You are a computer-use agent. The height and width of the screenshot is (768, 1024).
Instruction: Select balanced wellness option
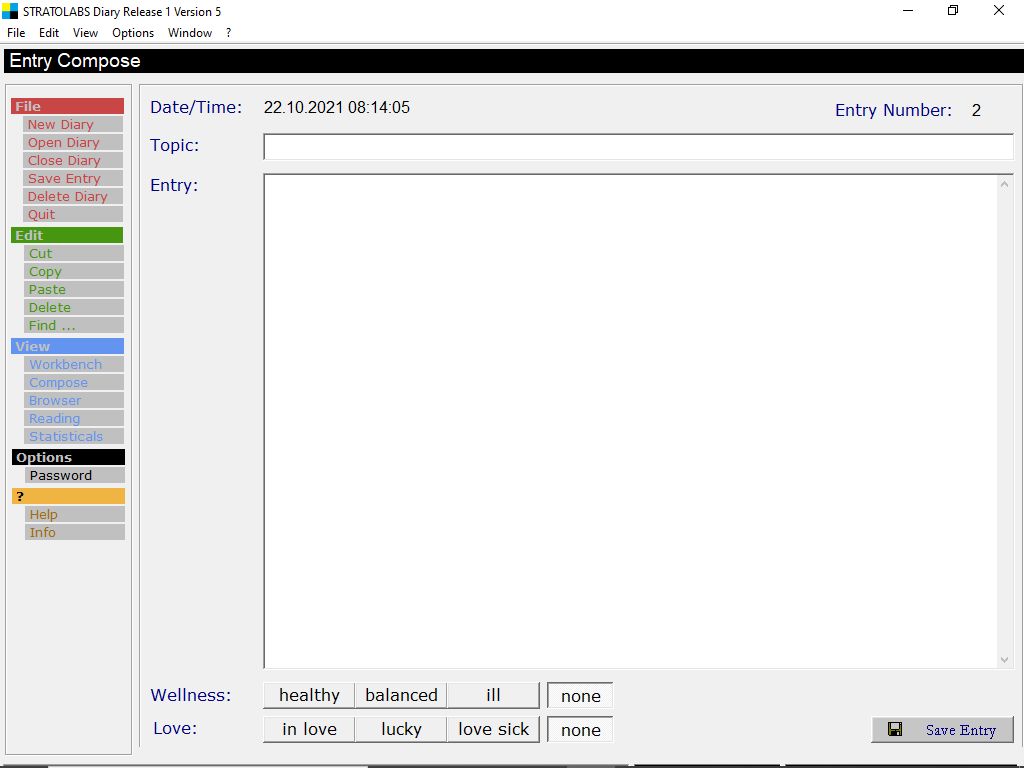pos(401,696)
